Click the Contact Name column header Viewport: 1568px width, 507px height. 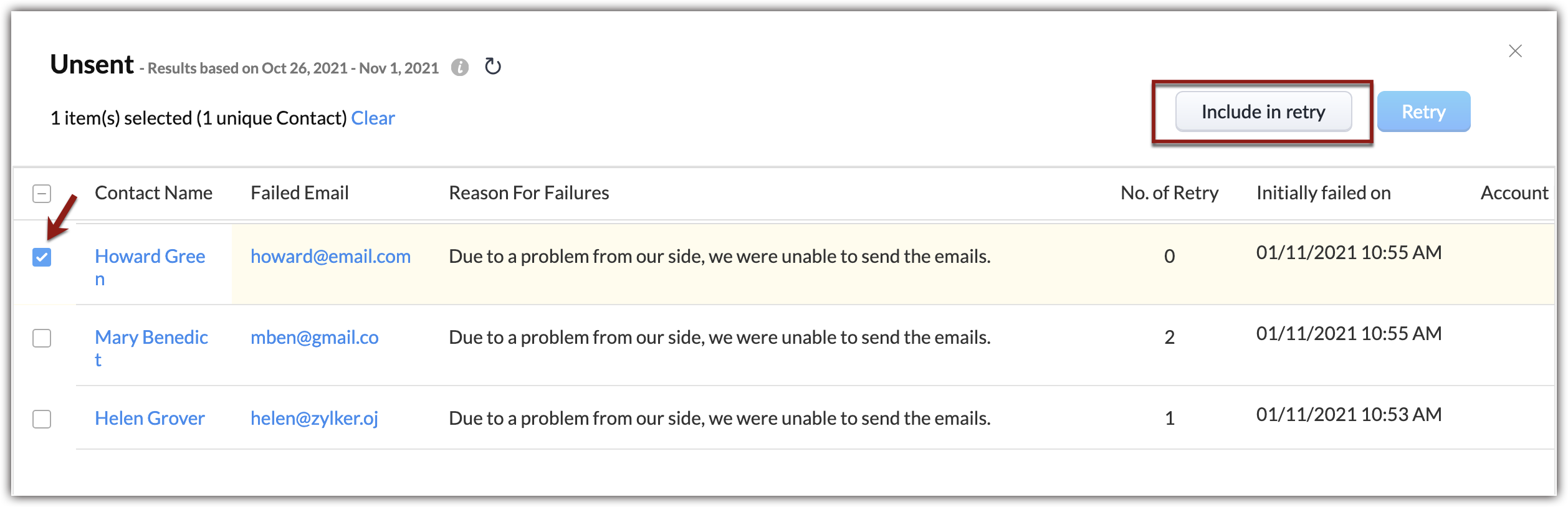(x=153, y=193)
